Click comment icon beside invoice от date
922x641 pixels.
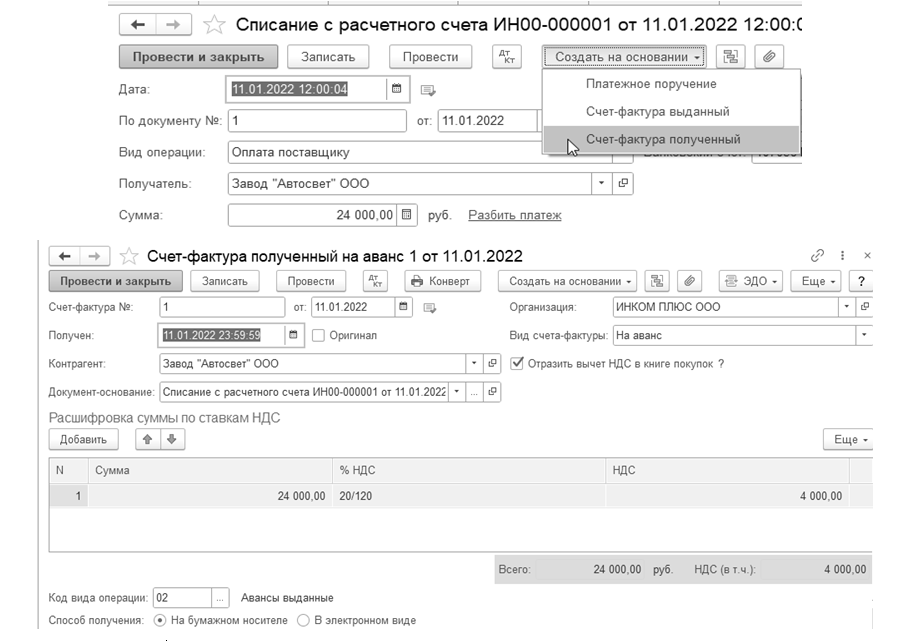(430, 308)
